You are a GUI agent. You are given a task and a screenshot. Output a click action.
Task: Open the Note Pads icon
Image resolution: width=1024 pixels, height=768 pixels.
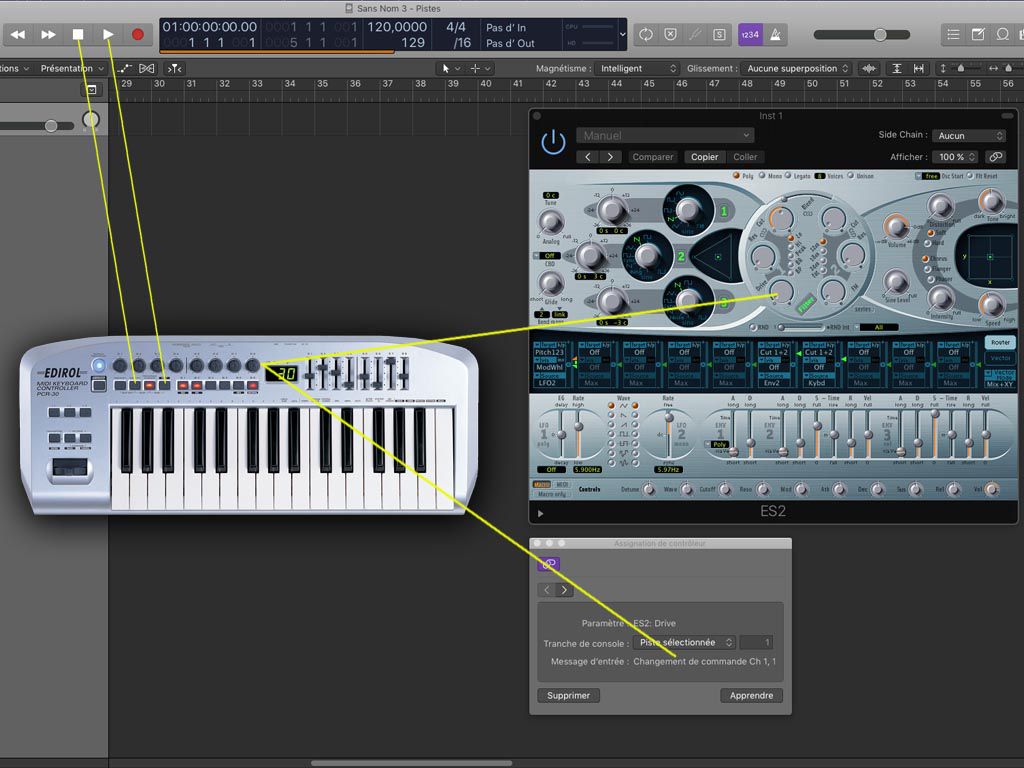click(978, 35)
